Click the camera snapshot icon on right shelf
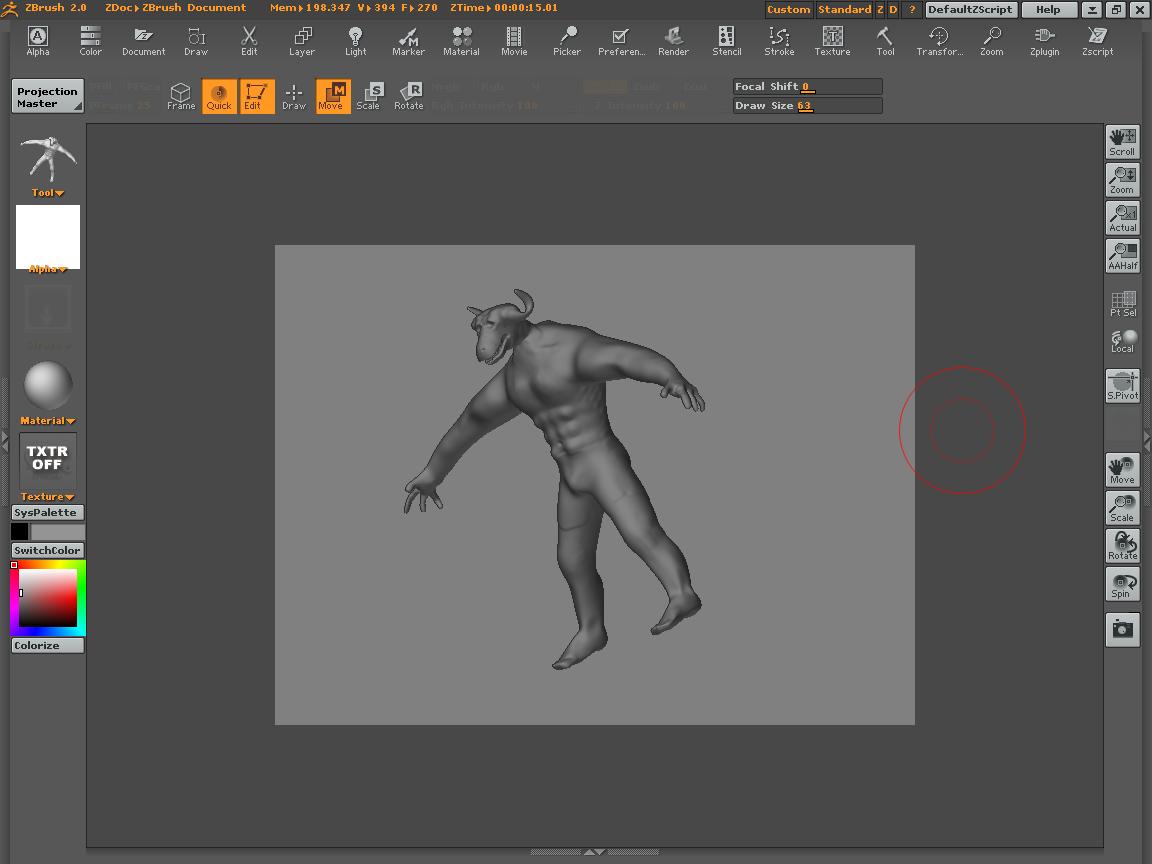This screenshot has height=864, width=1152. [1122, 630]
